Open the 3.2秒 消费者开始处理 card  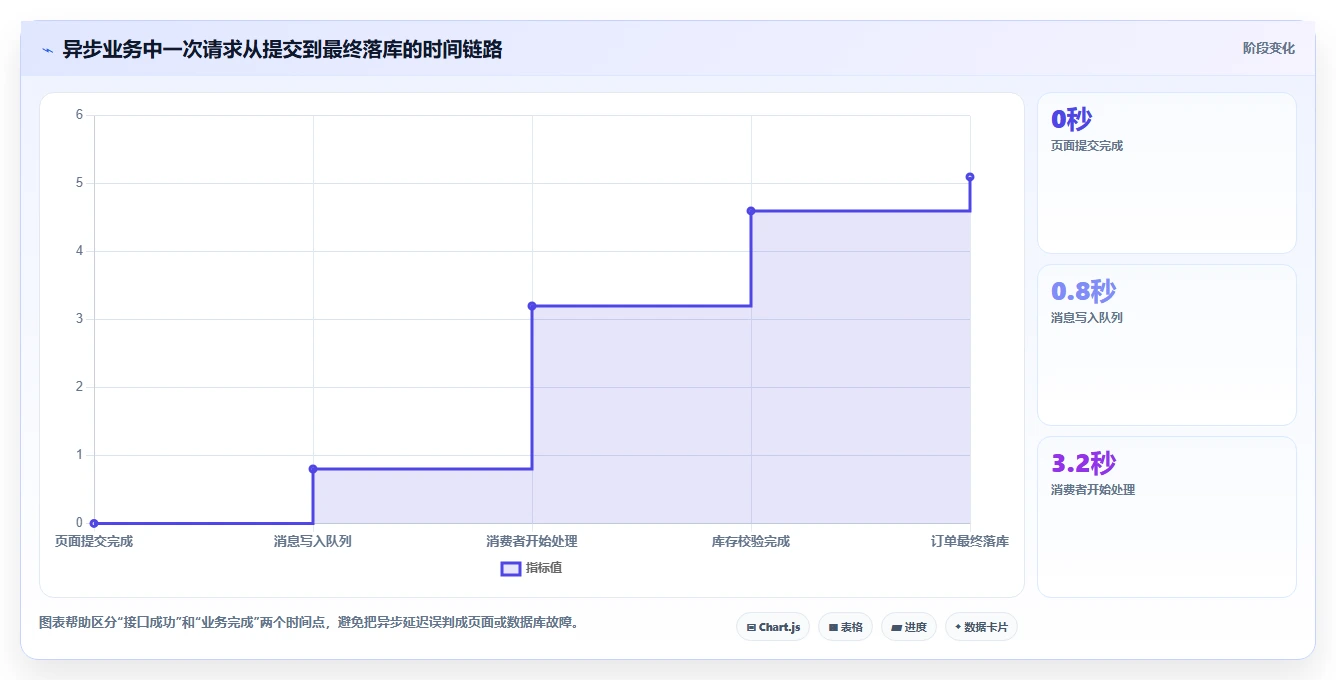pos(1166,517)
